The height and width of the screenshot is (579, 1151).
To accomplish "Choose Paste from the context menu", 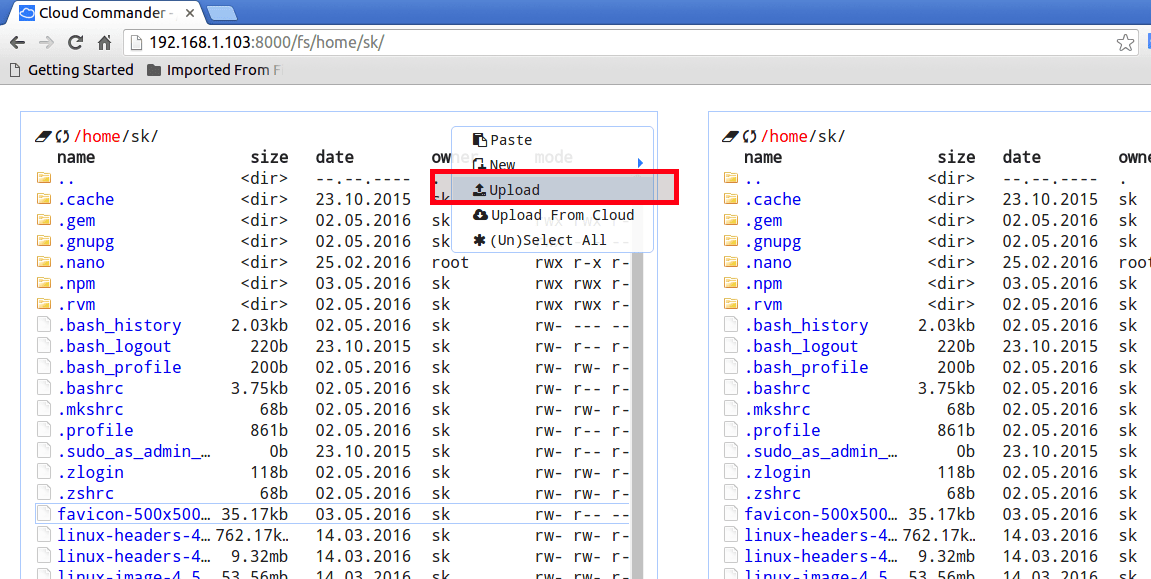I will pos(510,140).
